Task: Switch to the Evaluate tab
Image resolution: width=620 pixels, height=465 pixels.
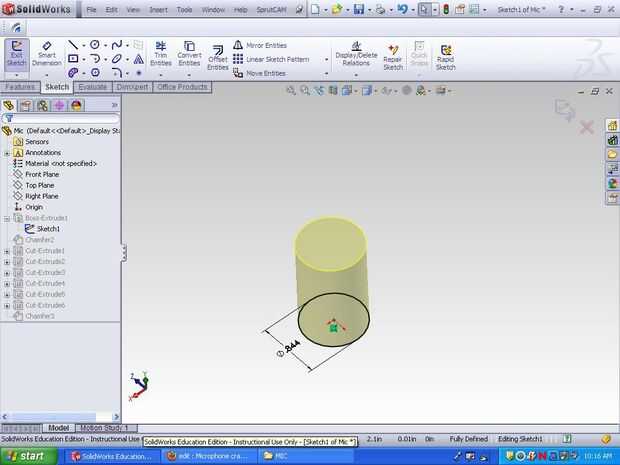Action: pyautogui.click(x=93, y=87)
